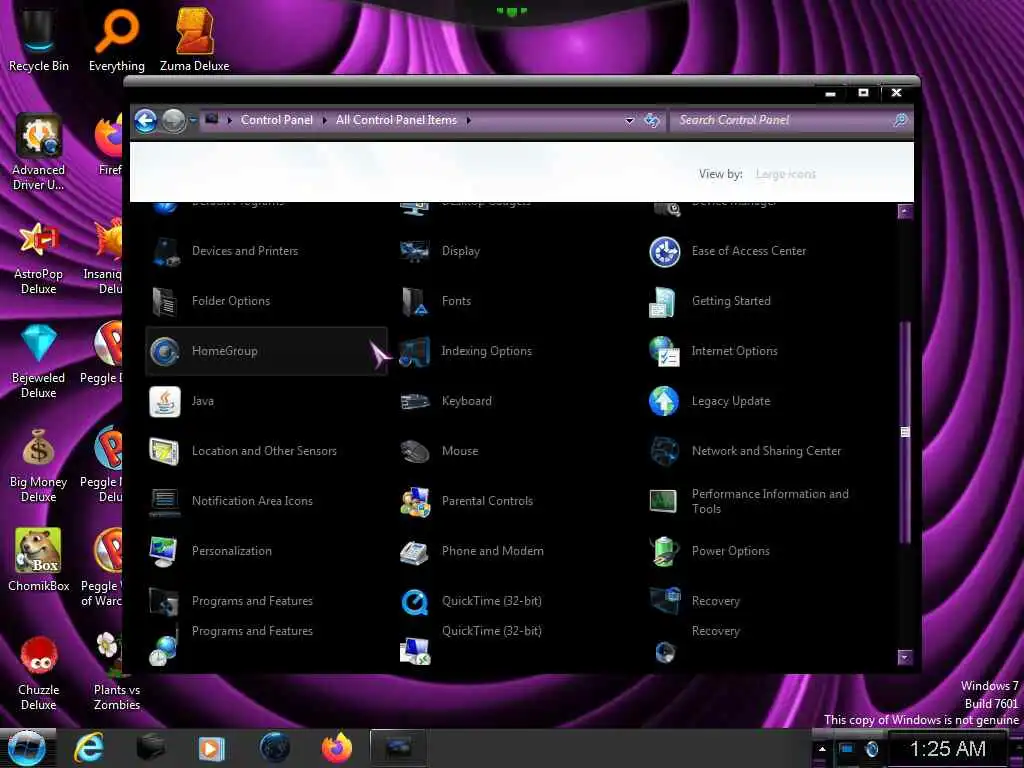Select the Advanced Driver Updater desktop icon
This screenshot has width=1024, height=768.
[x=39, y=152]
